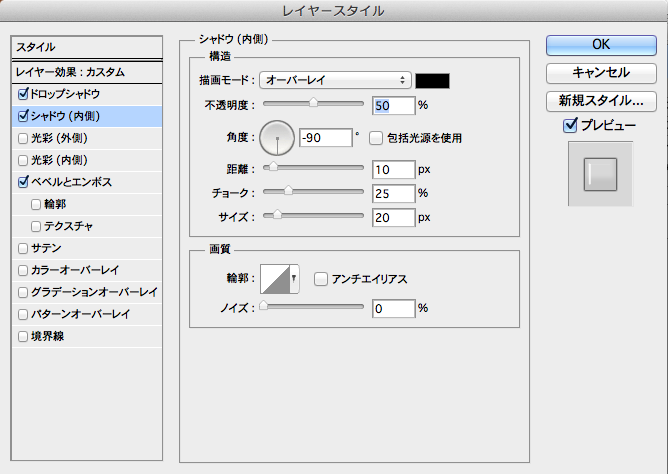Uncheck the ドロップシャドウ checkbox
Screen dimensions: 668x474
pos(23,94)
